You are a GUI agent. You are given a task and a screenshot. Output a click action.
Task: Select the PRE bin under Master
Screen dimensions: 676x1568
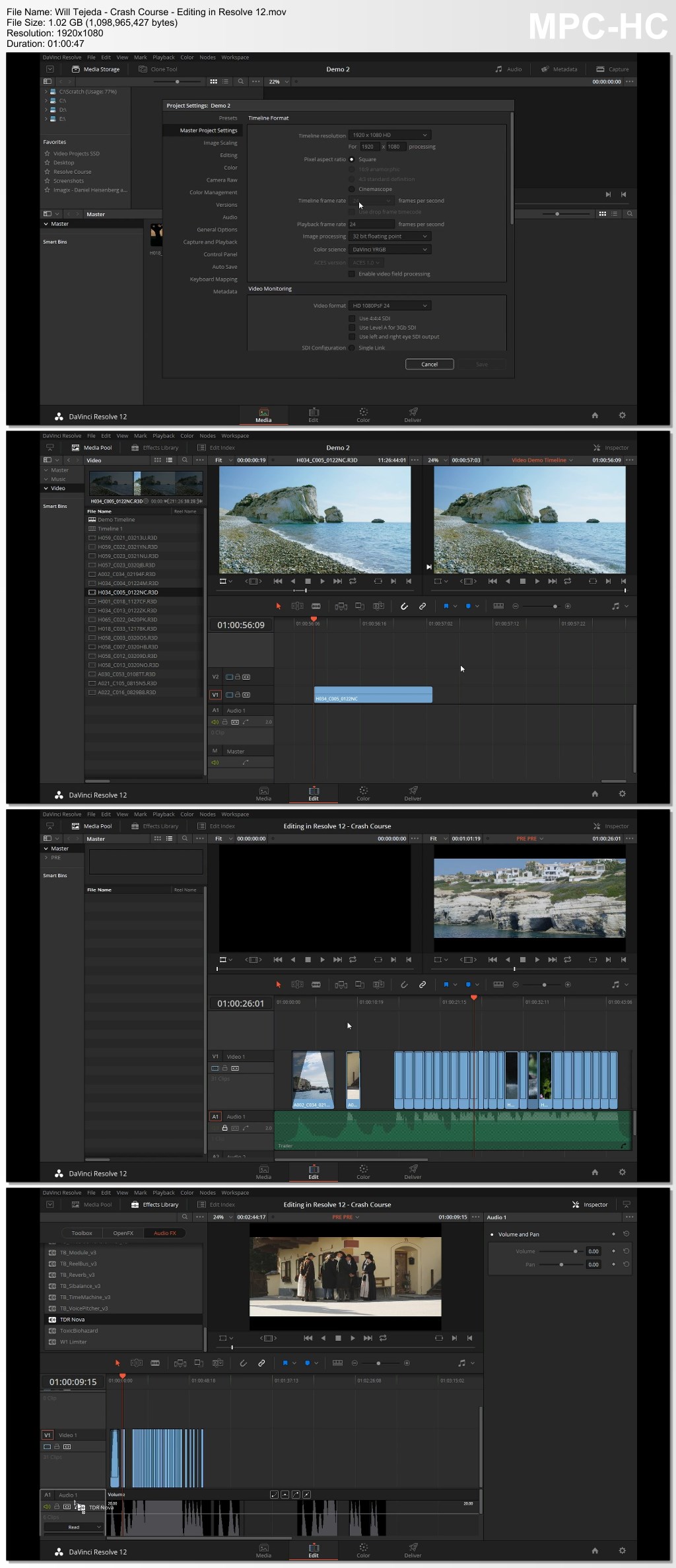click(x=55, y=858)
